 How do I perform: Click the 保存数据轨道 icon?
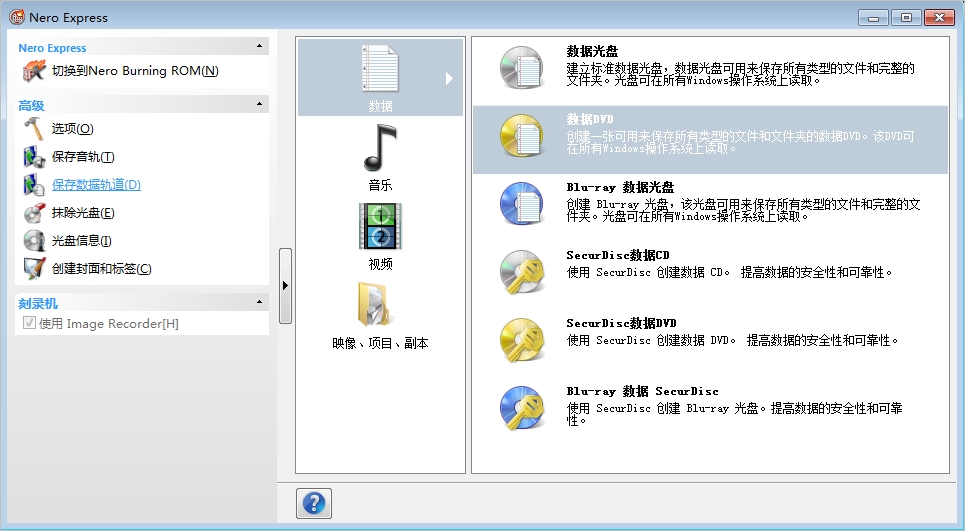point(34,185)
